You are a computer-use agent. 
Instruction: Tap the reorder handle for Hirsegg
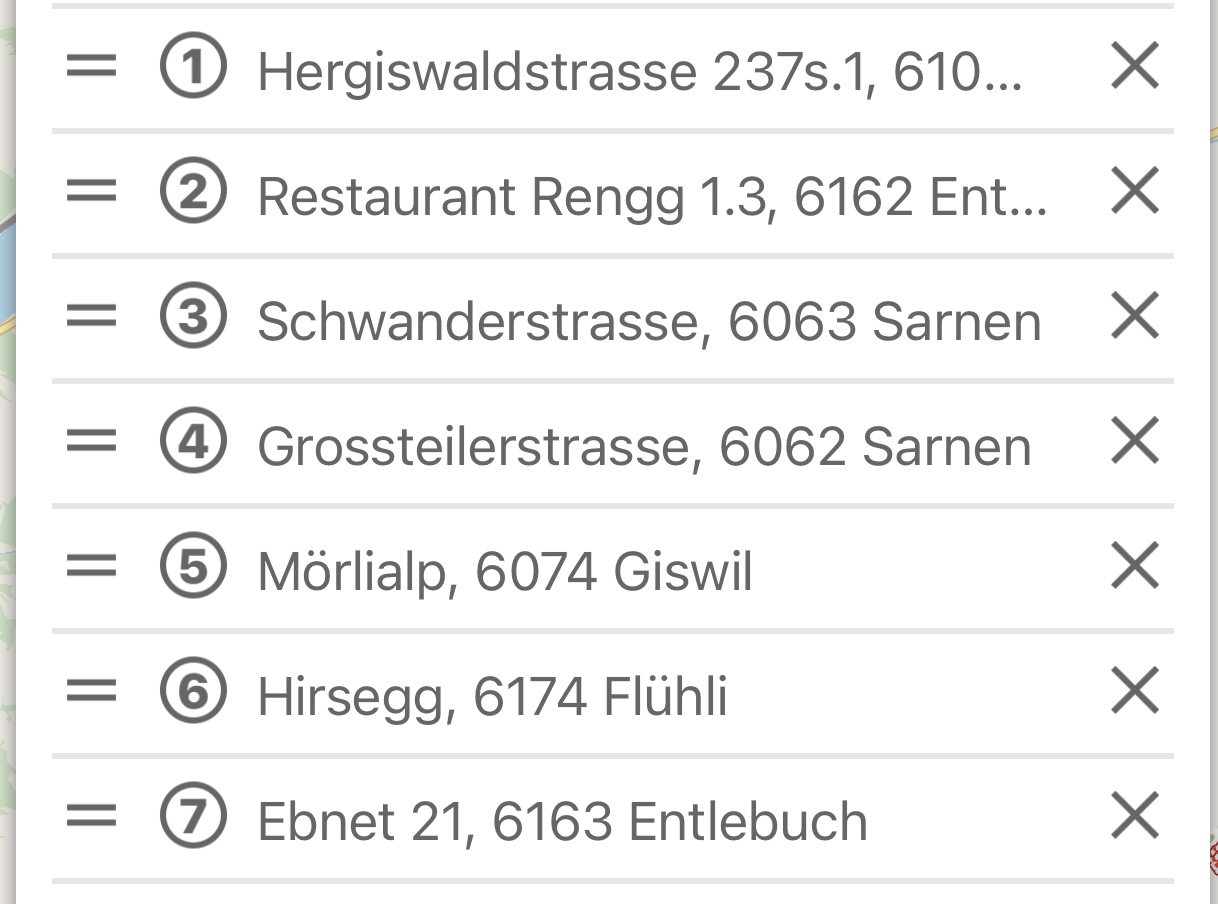click(x=91, y=691)
